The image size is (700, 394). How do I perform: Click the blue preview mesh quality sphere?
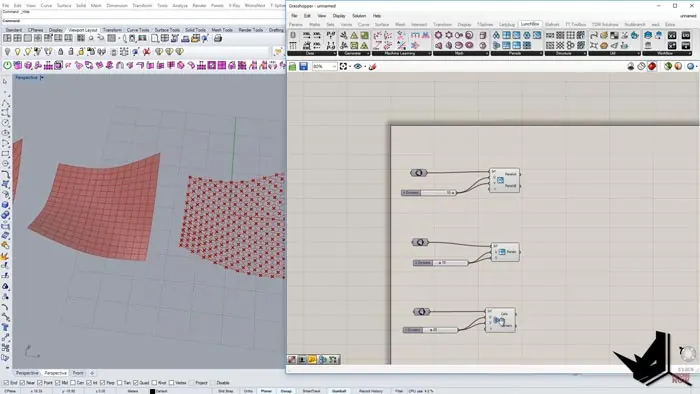coord(690,66)
